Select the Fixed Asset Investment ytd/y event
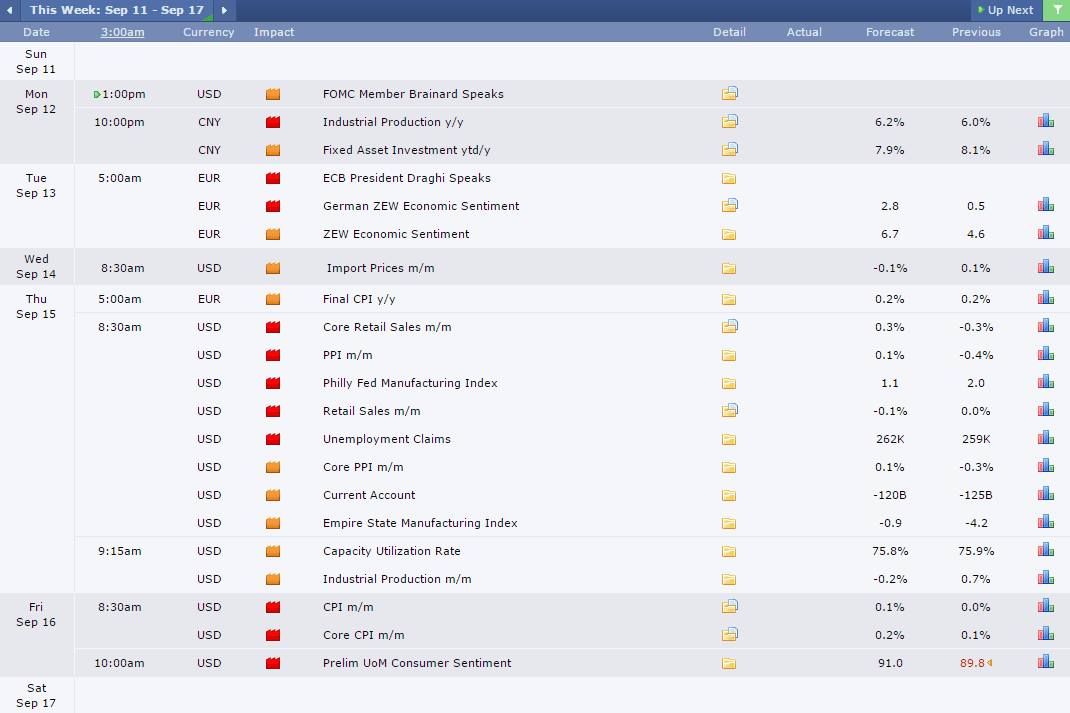The width and height of the screenshot is (1070, 713). pyautogui.click(x=407, y=150)
